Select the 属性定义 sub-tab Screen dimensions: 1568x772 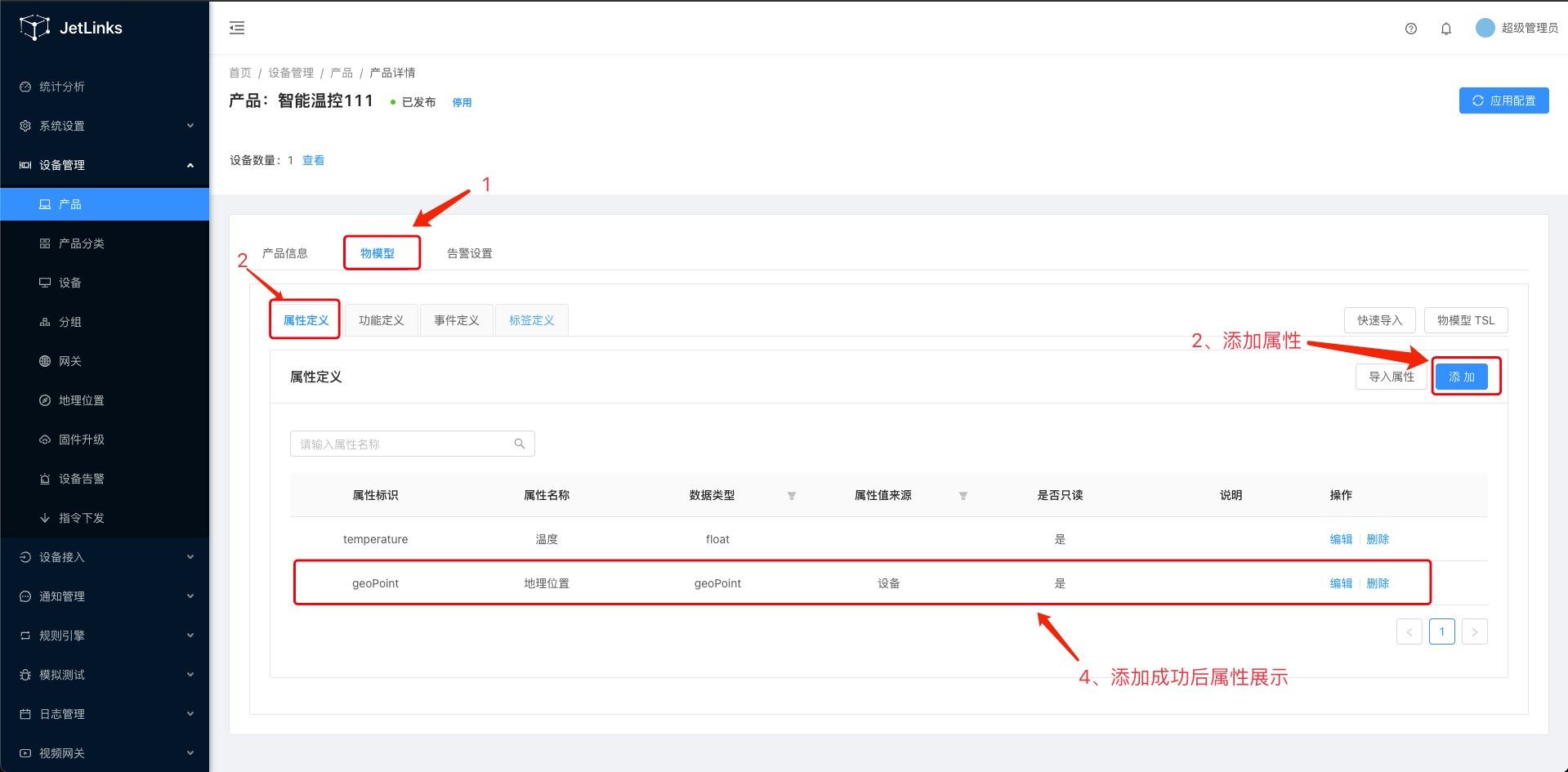point(306,320)
